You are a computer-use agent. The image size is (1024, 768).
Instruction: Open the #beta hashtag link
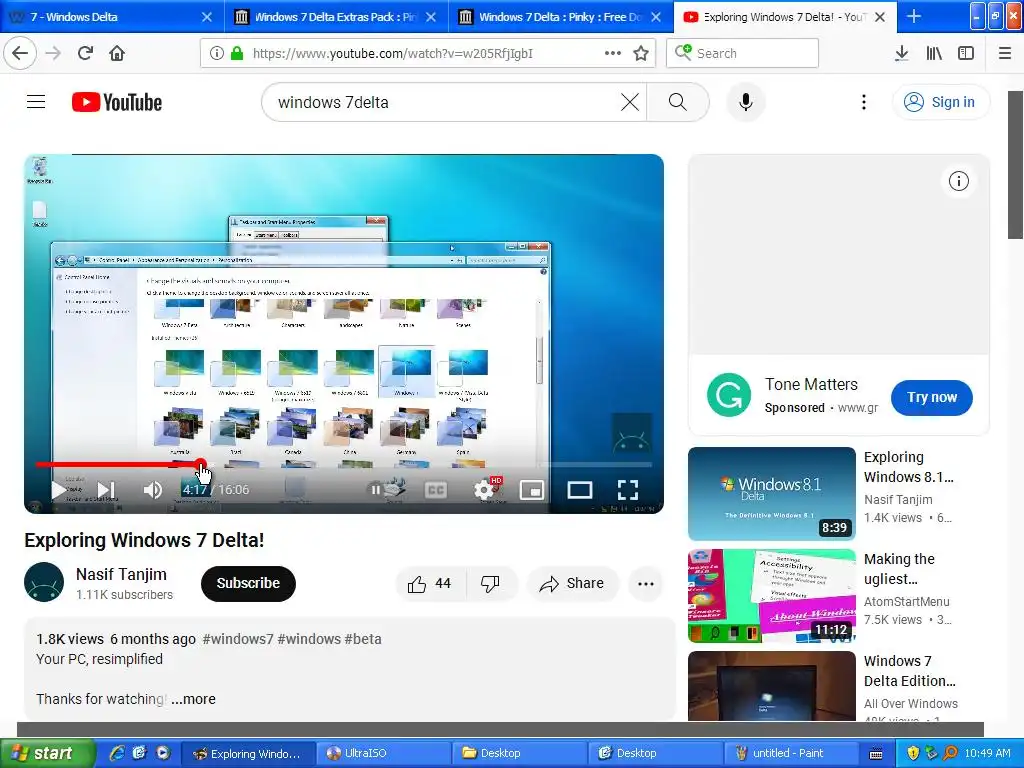click(x=363, y=639)
